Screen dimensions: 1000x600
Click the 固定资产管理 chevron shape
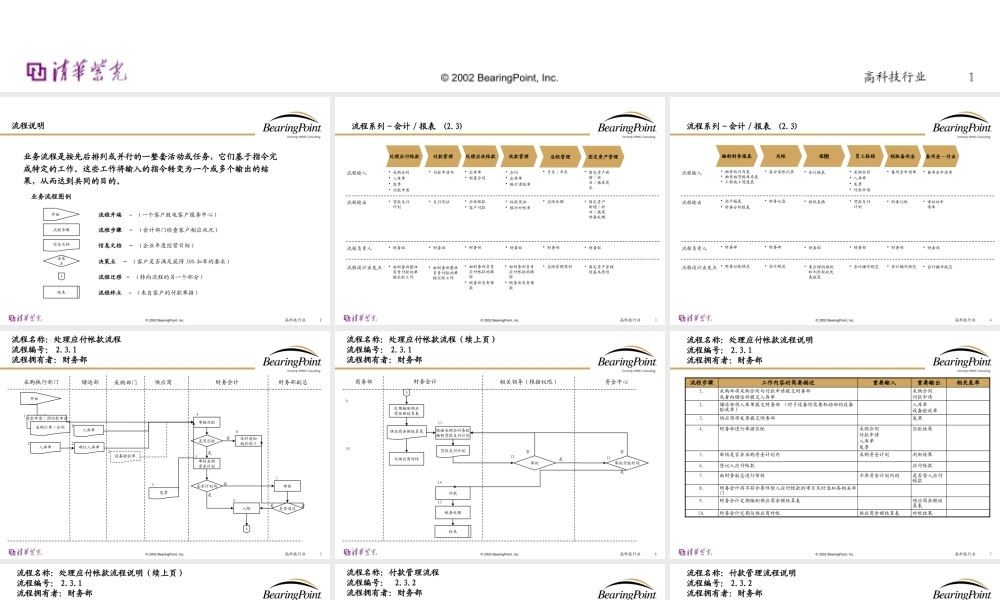[603, 156]
